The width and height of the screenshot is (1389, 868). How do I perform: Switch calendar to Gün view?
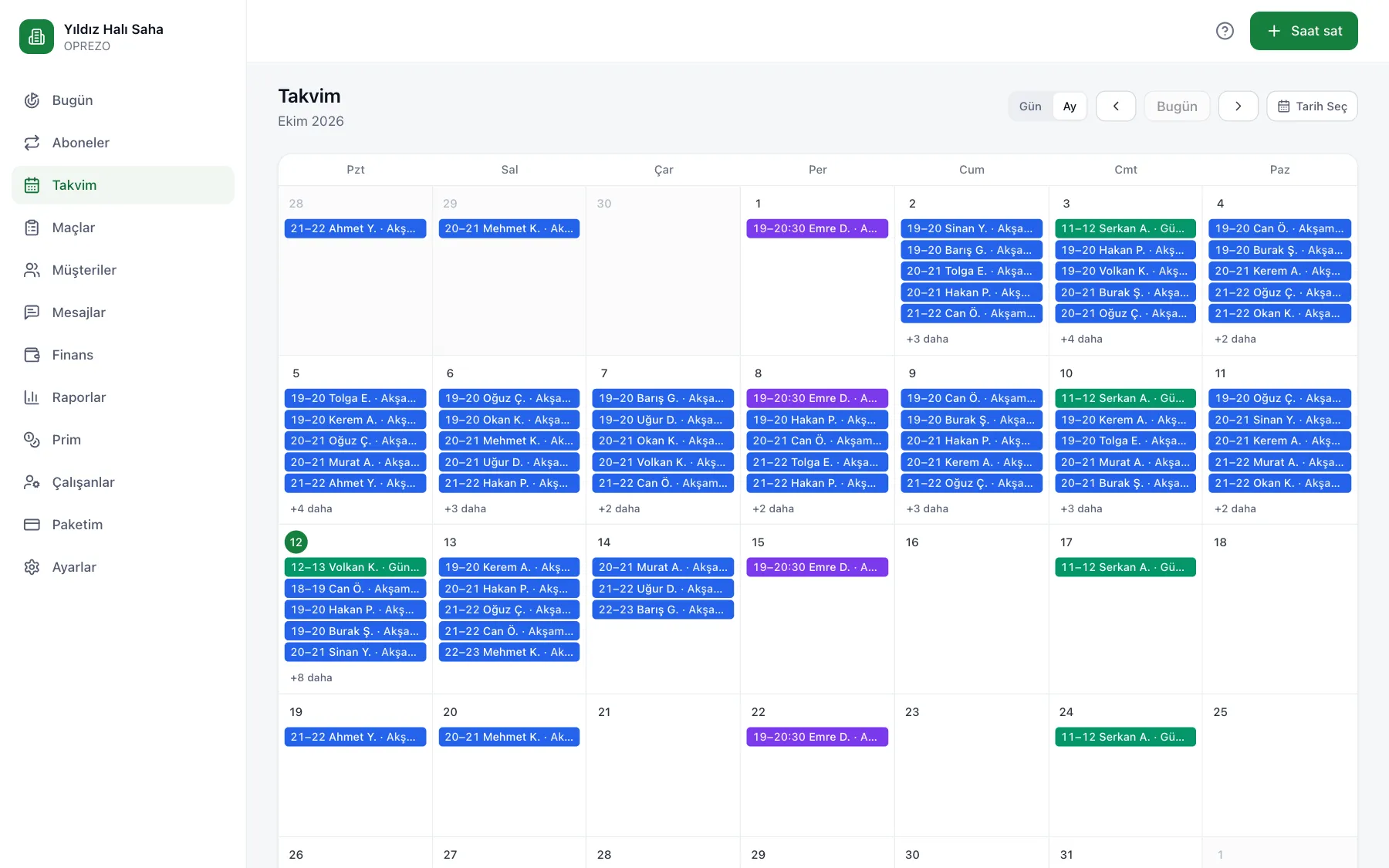[1030, 106]
